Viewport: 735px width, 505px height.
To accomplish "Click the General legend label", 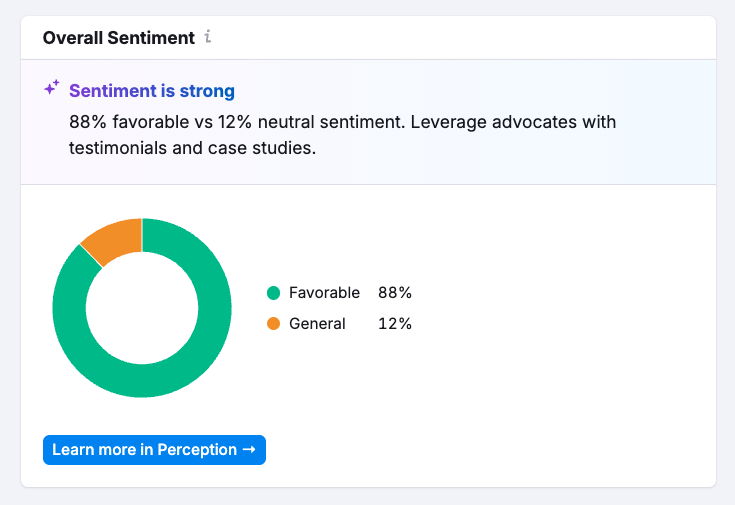I will point(317,324).
